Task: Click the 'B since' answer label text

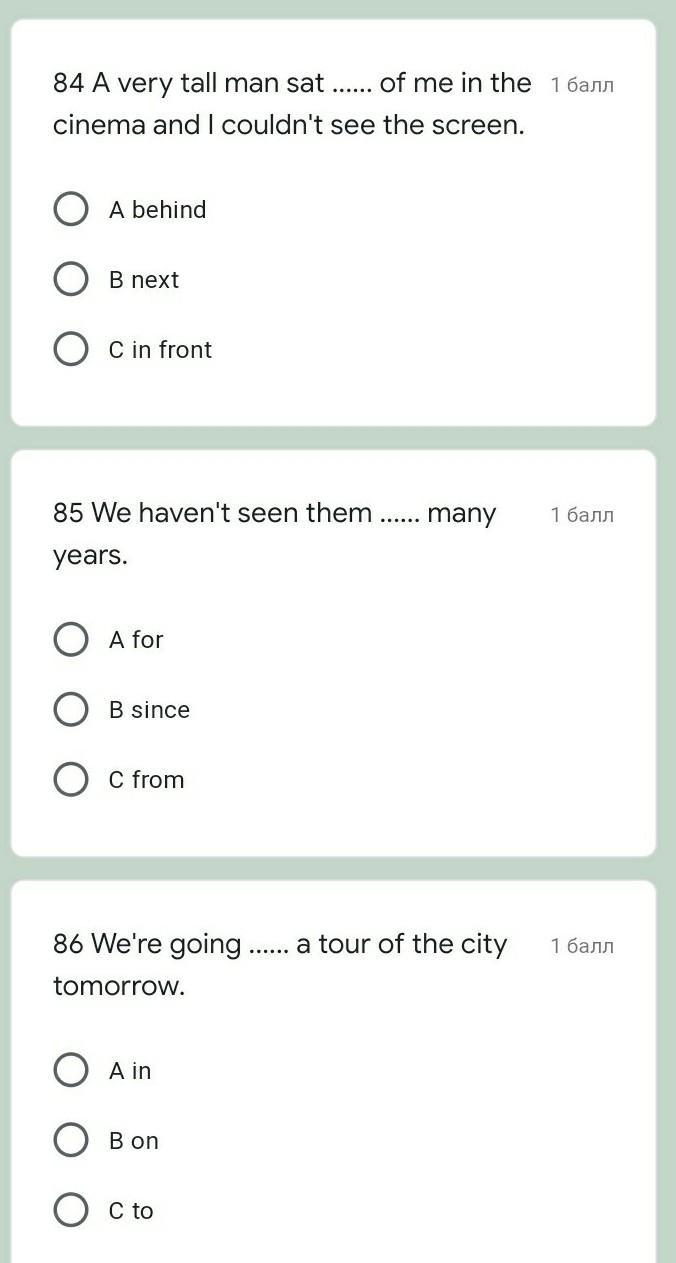Action: [149, 710]
